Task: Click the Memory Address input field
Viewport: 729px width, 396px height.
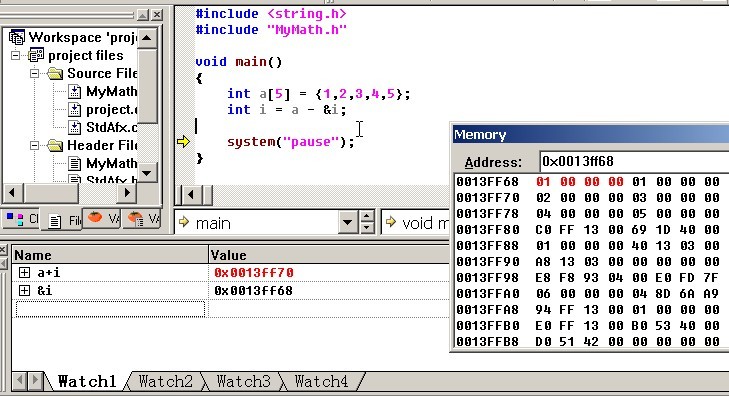Action: click(634, 162)
